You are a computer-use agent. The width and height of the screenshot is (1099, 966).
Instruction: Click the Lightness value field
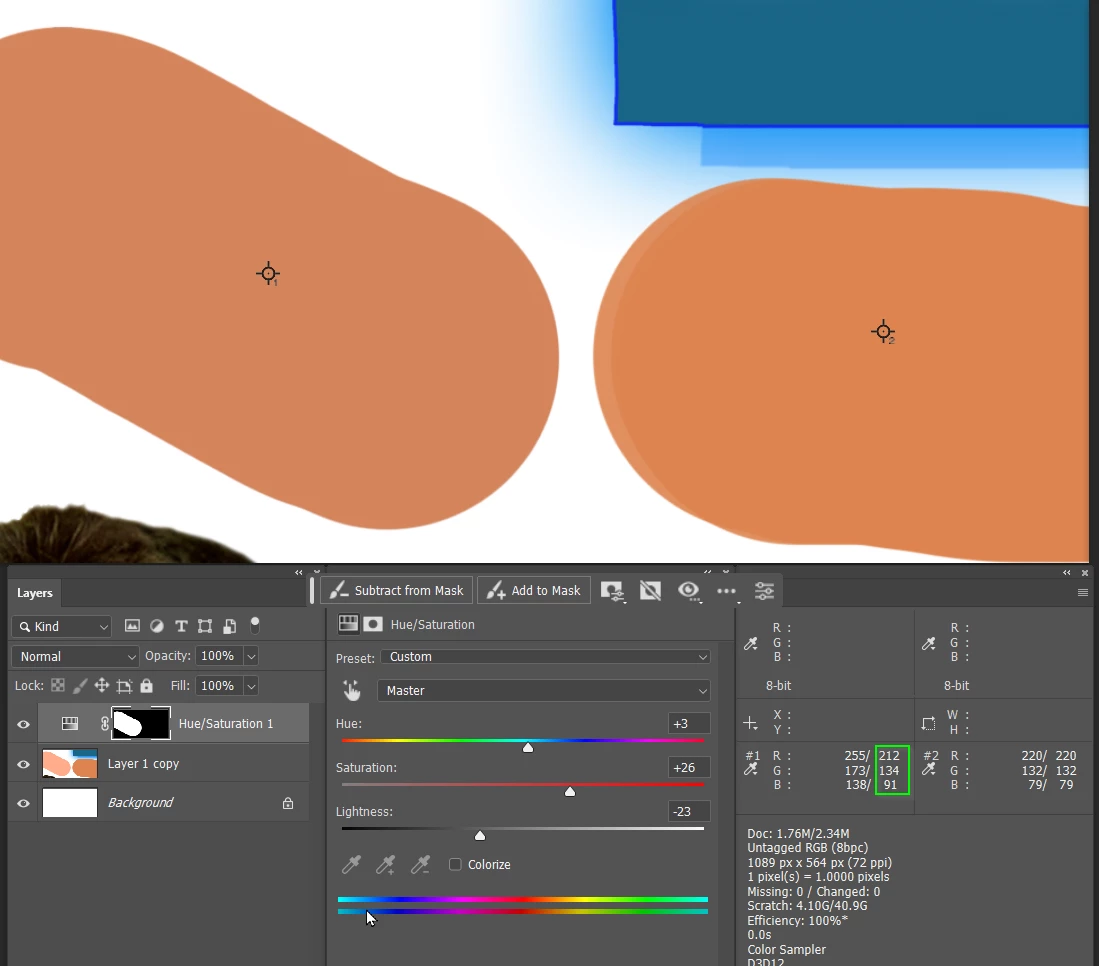pos(688,811)
